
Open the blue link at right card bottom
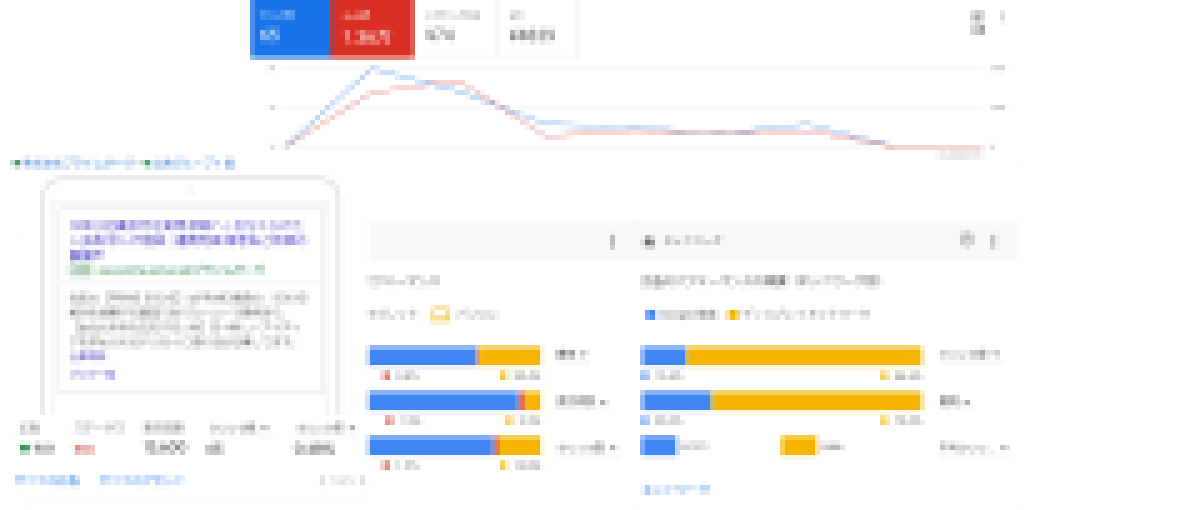[675, 490]
